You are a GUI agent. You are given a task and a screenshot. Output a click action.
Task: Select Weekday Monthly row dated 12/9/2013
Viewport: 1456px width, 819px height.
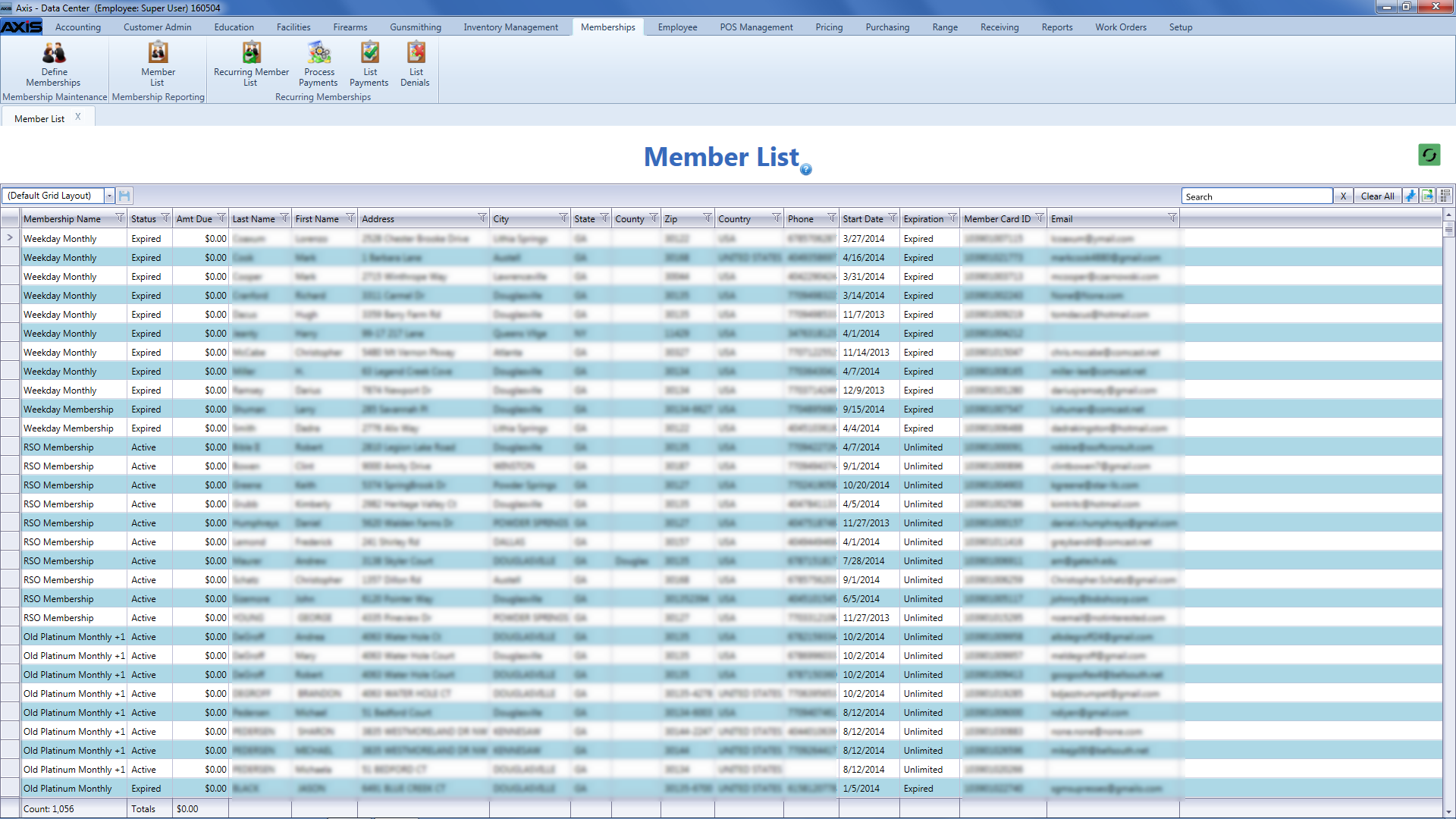tap(732, 390)
